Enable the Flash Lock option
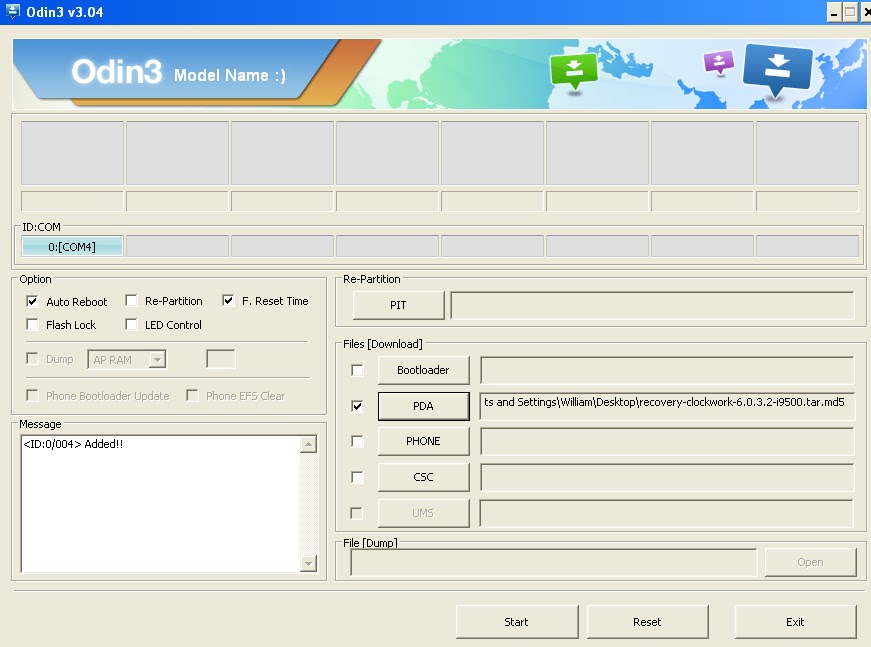 coord(32,324)
